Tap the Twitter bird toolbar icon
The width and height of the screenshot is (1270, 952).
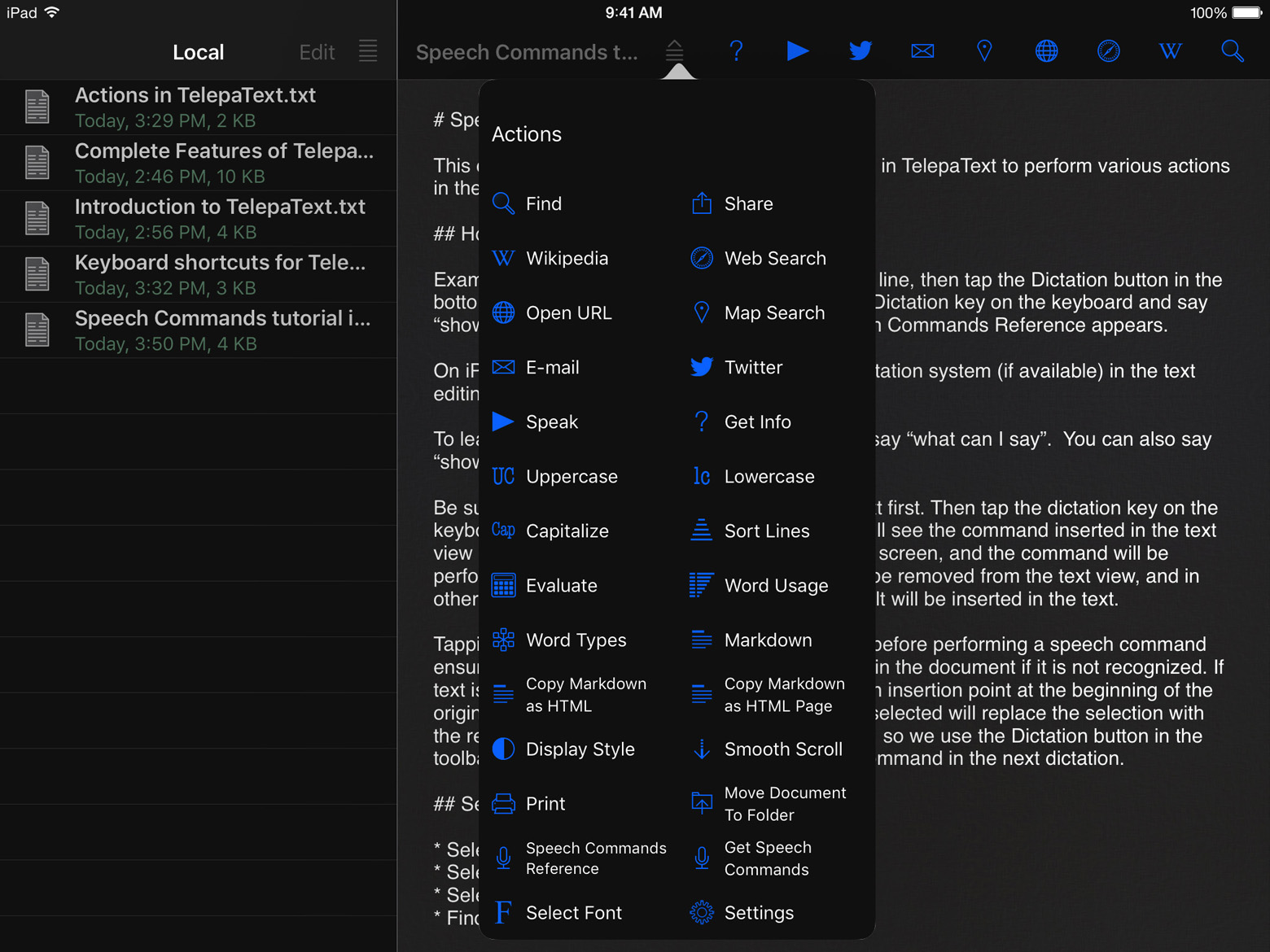pos(861,51)
